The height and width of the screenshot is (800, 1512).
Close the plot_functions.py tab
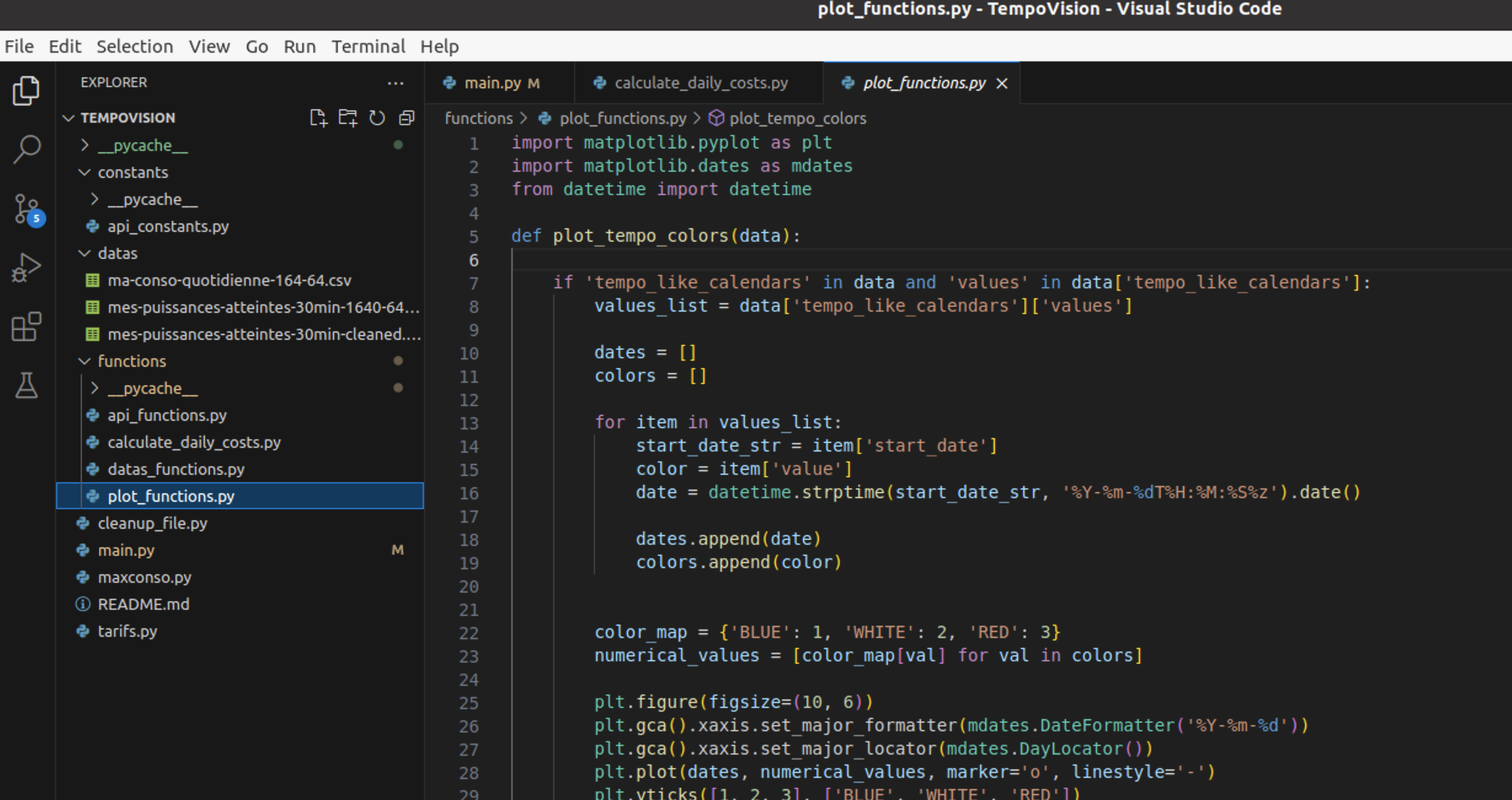(1002, 83)
